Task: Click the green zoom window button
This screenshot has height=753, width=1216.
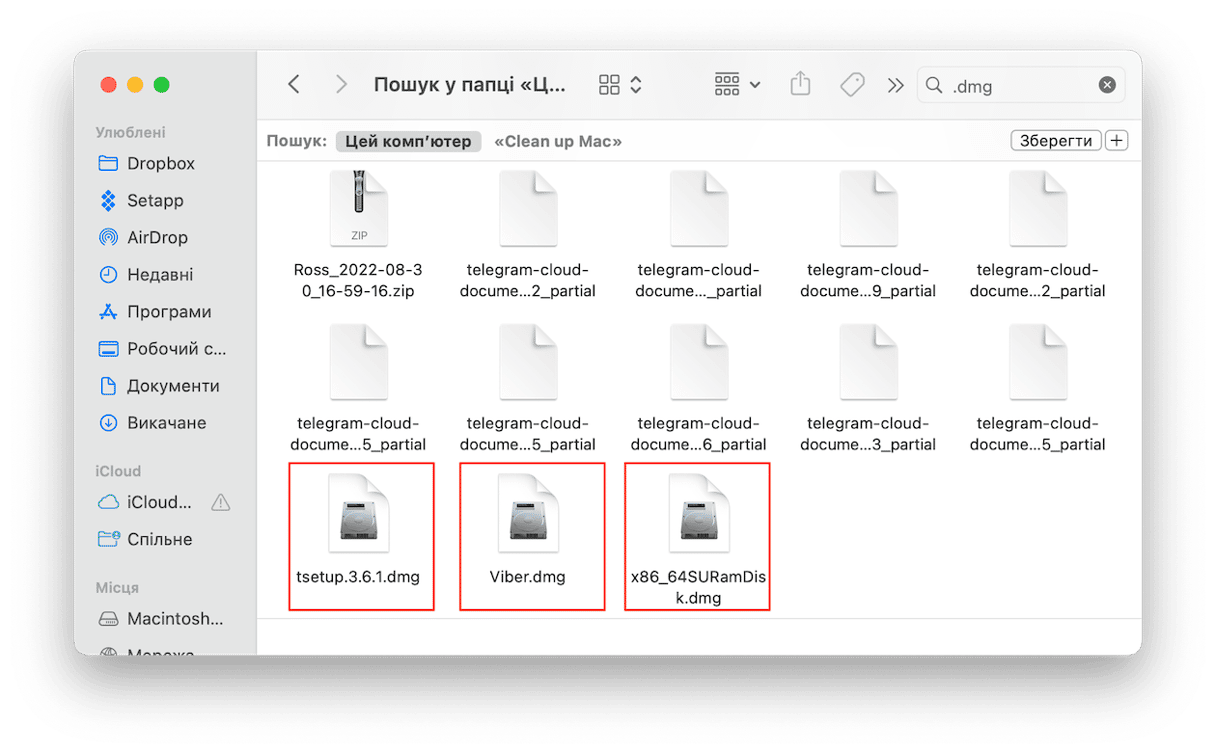Action: pos(162,85)
